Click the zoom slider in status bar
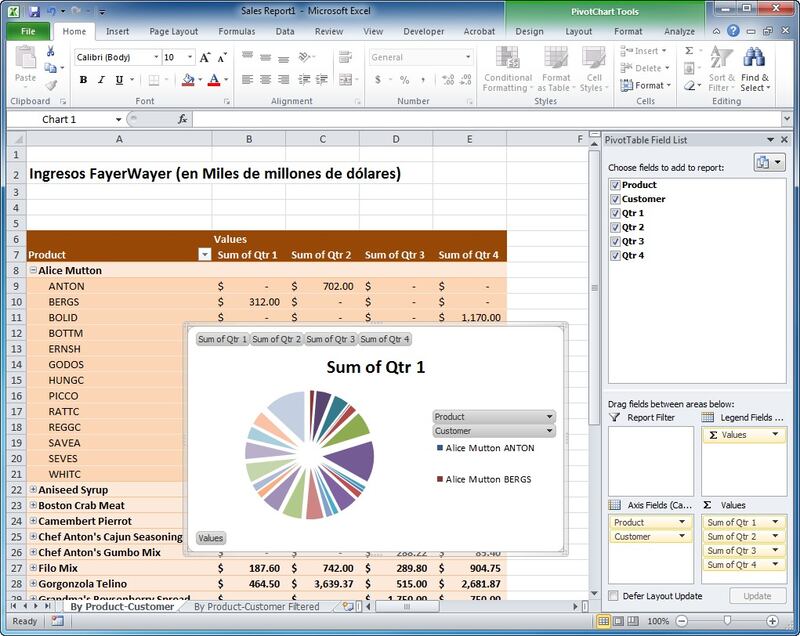Viewport: 800px width, 636px height. (727, 621)
